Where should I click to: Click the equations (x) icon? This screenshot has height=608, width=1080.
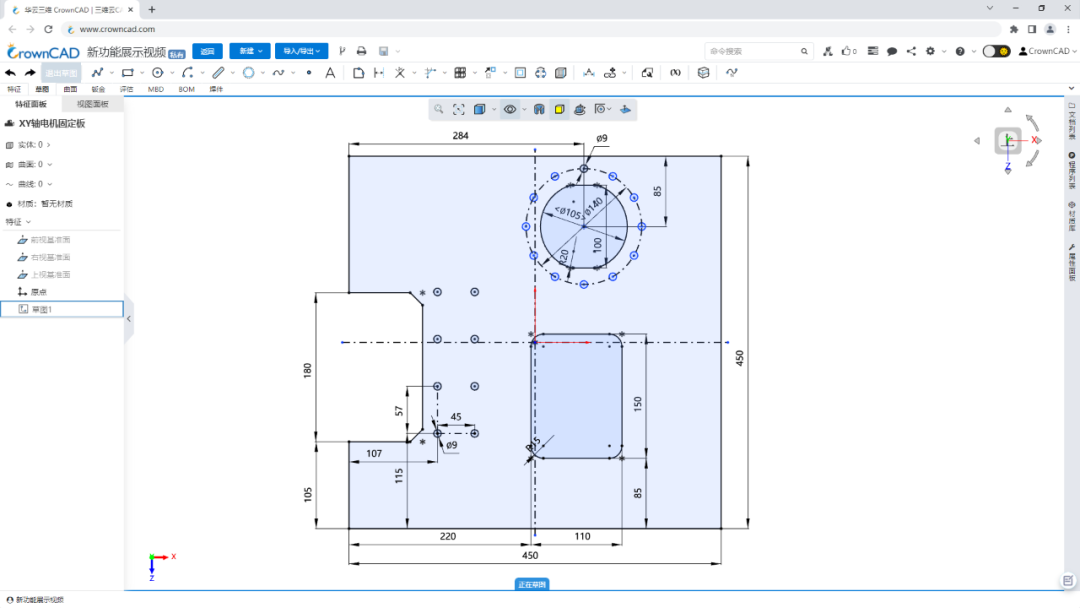[675, 72]
